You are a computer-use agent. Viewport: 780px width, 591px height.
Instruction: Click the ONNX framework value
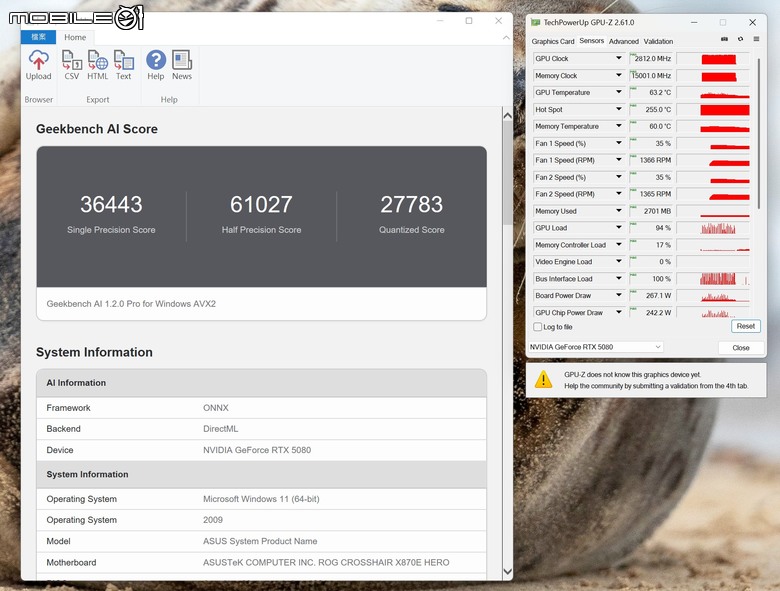click(x=215, y=408)
